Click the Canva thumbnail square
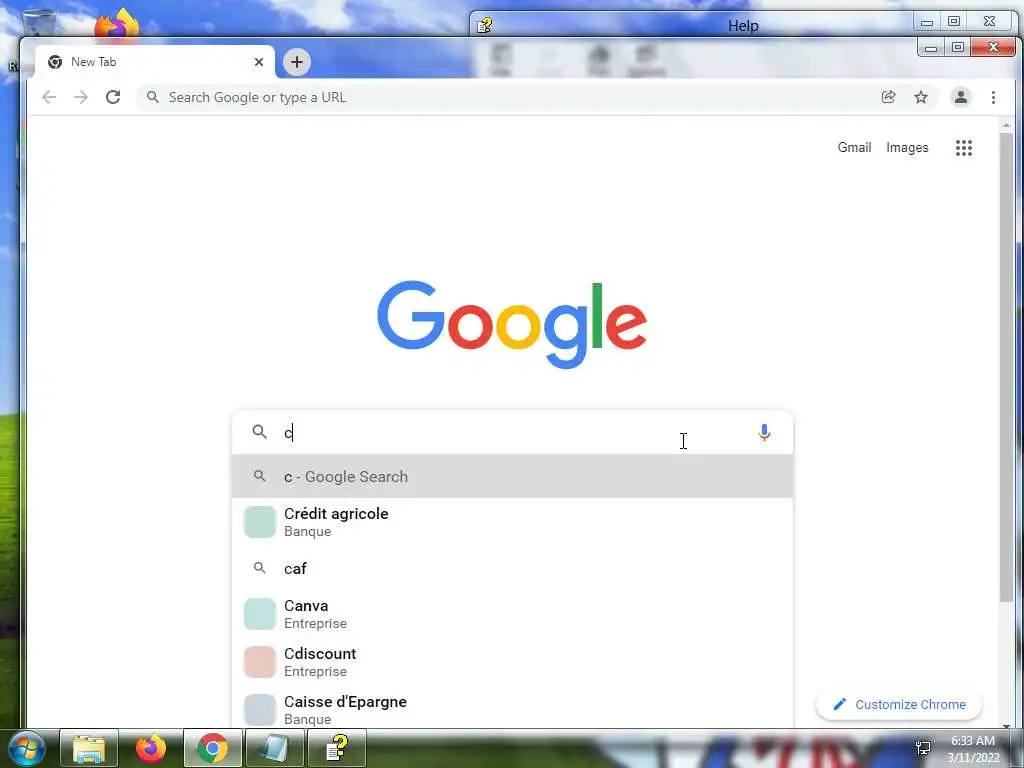1024x768 pixels. [x=260, y=614]
